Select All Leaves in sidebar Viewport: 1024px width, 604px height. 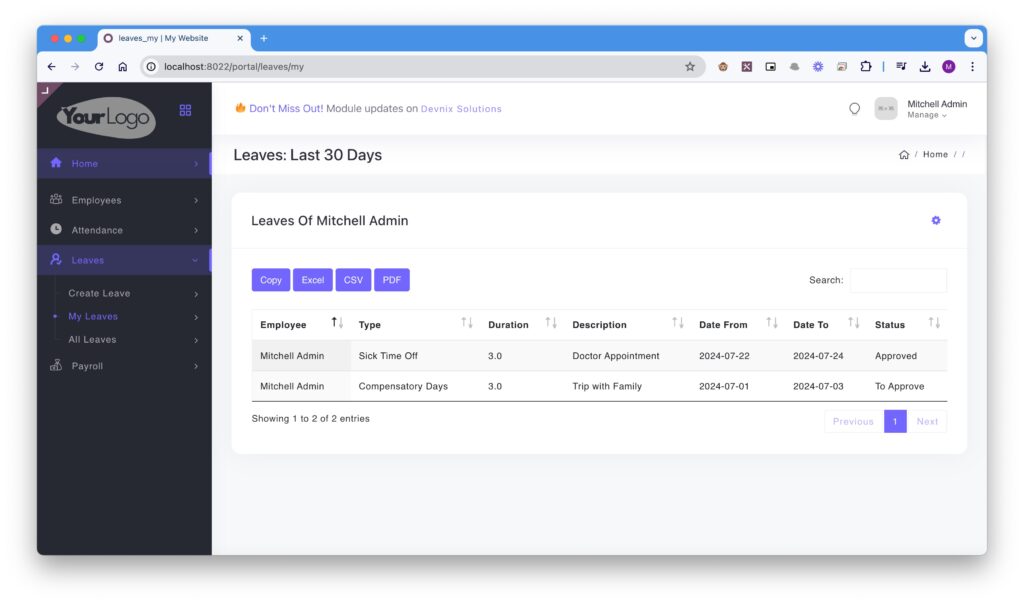[x=92, y=340]
